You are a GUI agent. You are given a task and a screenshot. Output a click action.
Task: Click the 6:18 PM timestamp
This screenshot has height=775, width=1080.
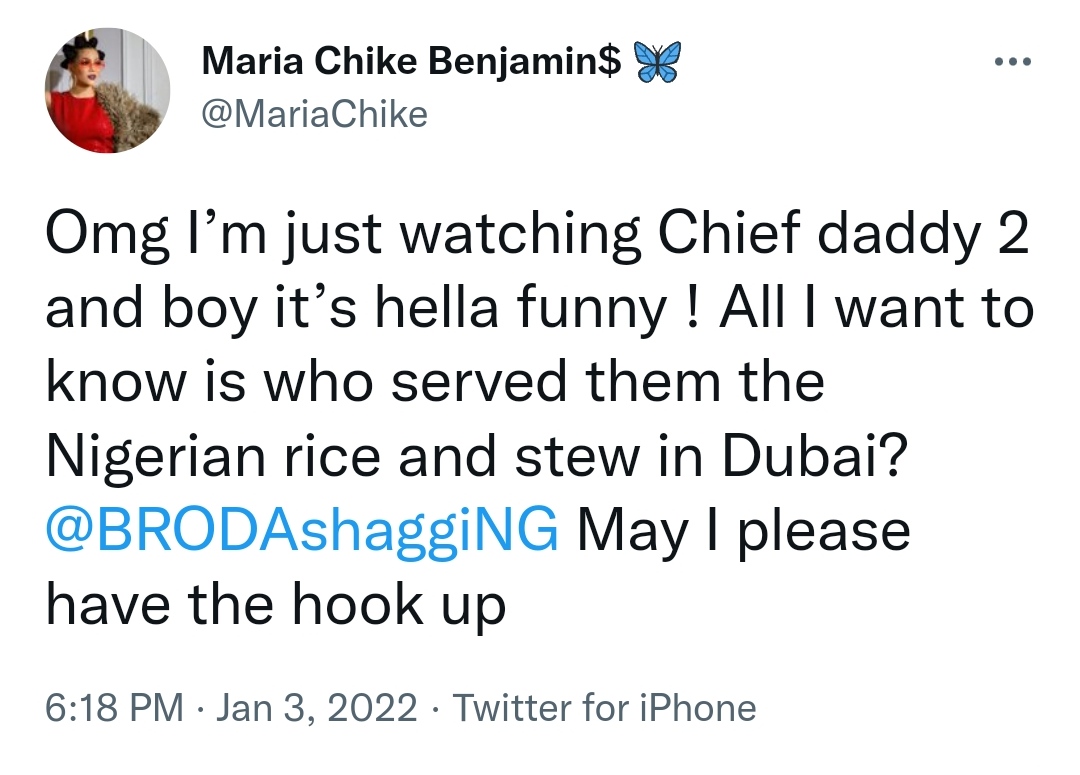pos(114,708)
